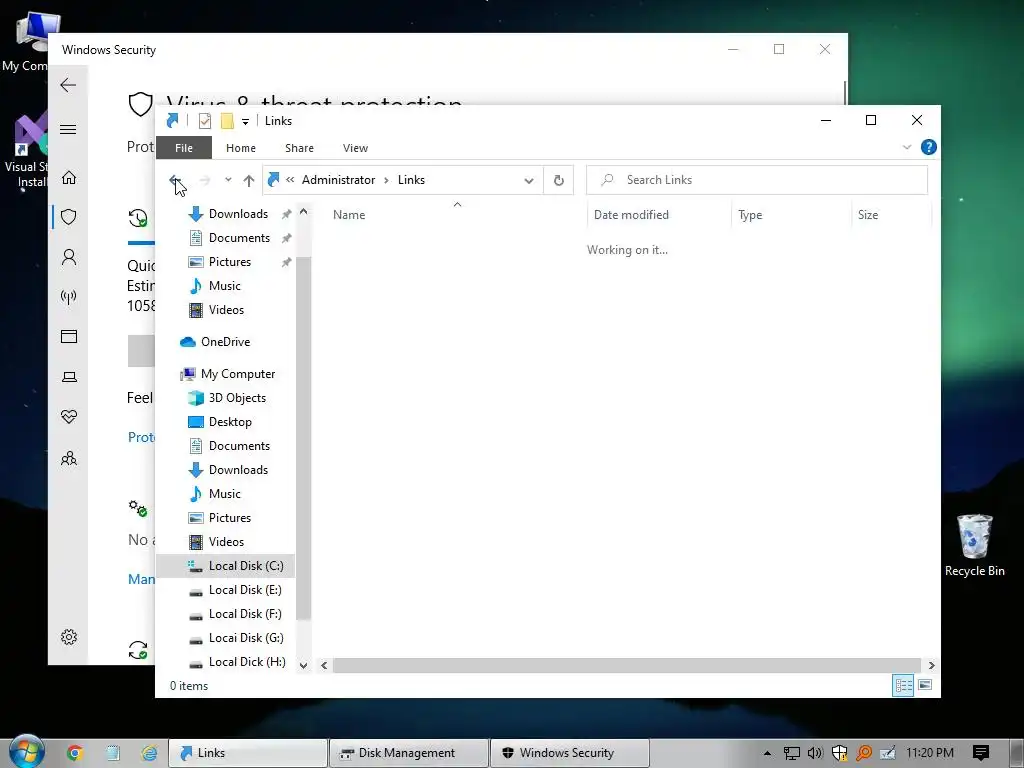Launch Internet Explorer from taskbar
The width and height of the screenshot is (1024, 768).
pos(150,753)
